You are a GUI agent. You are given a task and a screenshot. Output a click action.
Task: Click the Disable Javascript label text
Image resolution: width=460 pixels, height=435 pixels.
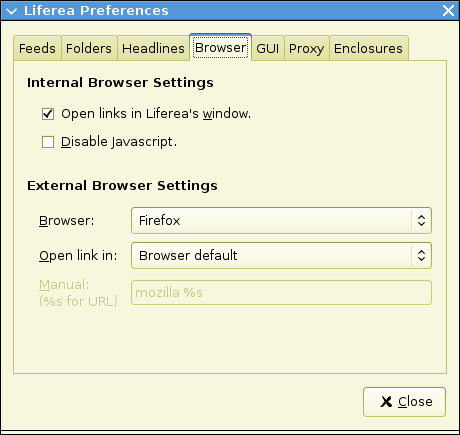(119, 142)
